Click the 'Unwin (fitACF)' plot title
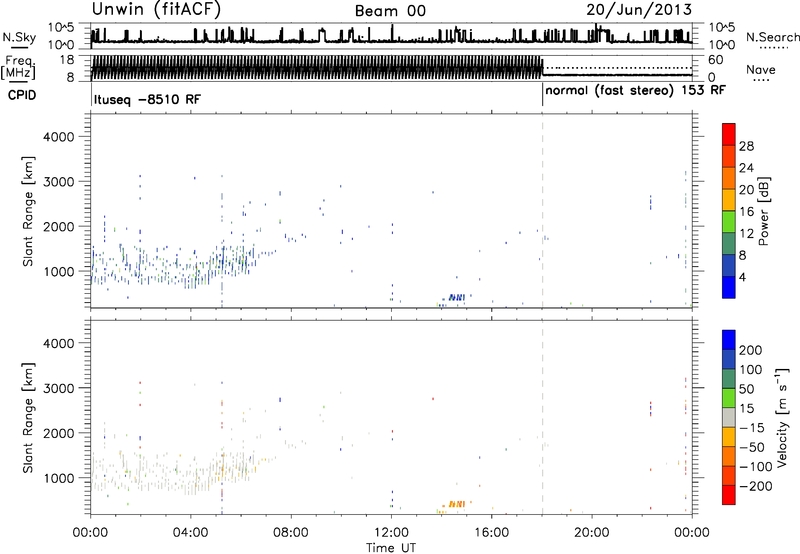This screenshot has height=554, width=800. pyautogui.click(x=156, y=9)
